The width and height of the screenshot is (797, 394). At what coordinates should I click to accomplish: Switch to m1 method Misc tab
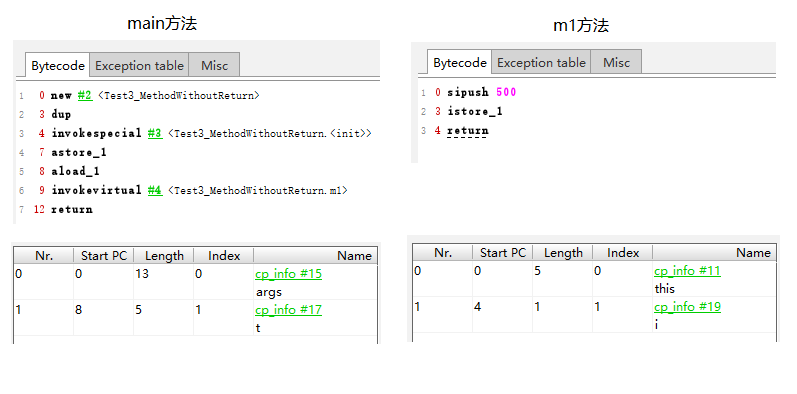tap(616, 63)
